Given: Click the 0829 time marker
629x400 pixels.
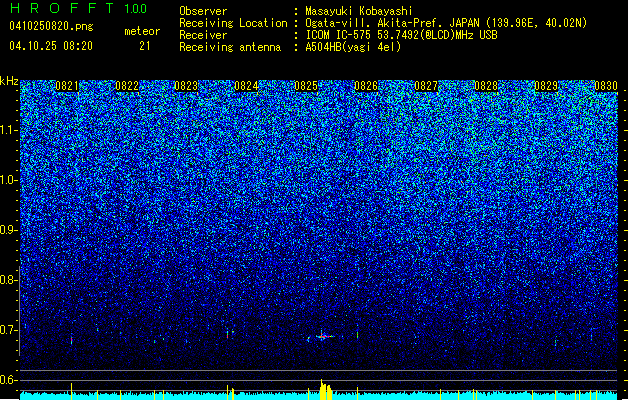Looking at the screenshot, I should click(x=546, y=86).
